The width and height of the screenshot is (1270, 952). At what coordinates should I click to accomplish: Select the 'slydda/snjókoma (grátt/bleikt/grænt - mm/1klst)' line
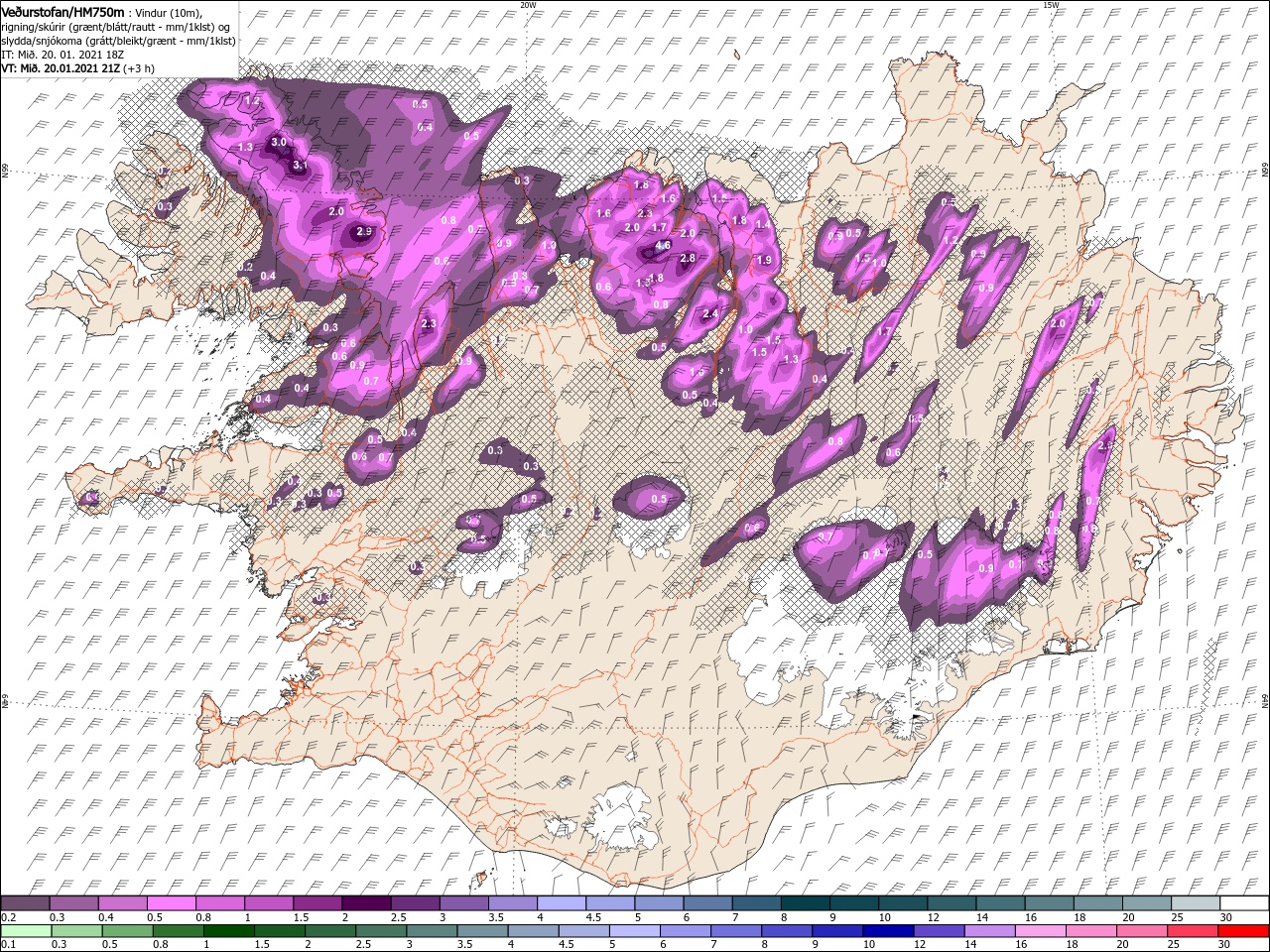click(x=117, y=41)
